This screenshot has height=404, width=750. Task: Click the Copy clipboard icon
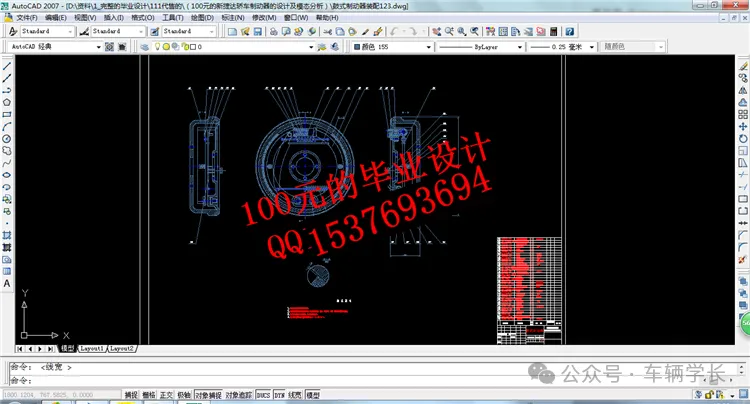tap(340, 32)
